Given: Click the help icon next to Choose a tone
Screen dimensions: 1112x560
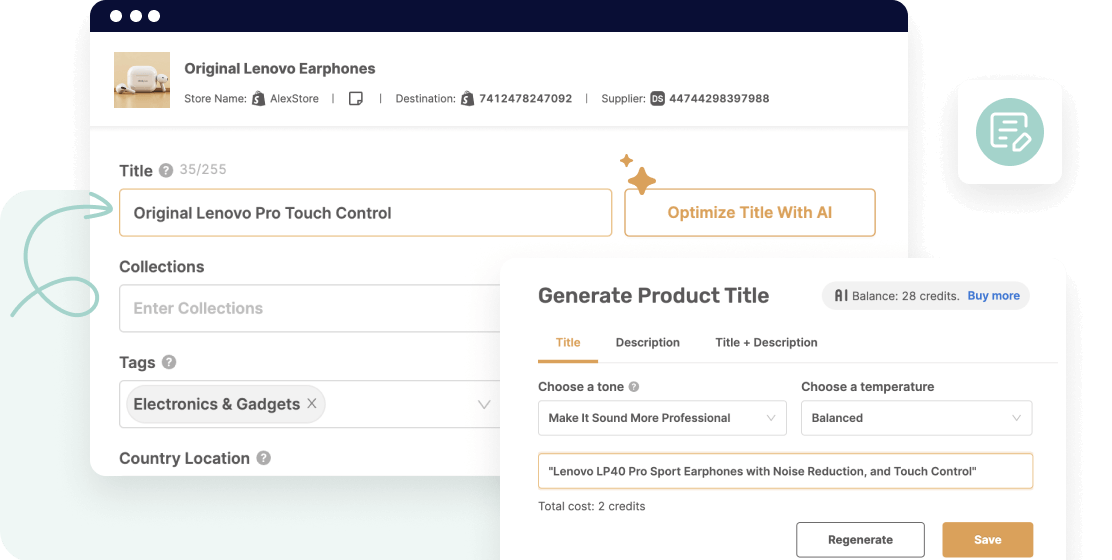Looking at the screenshot, I should [x=634, y=387].
